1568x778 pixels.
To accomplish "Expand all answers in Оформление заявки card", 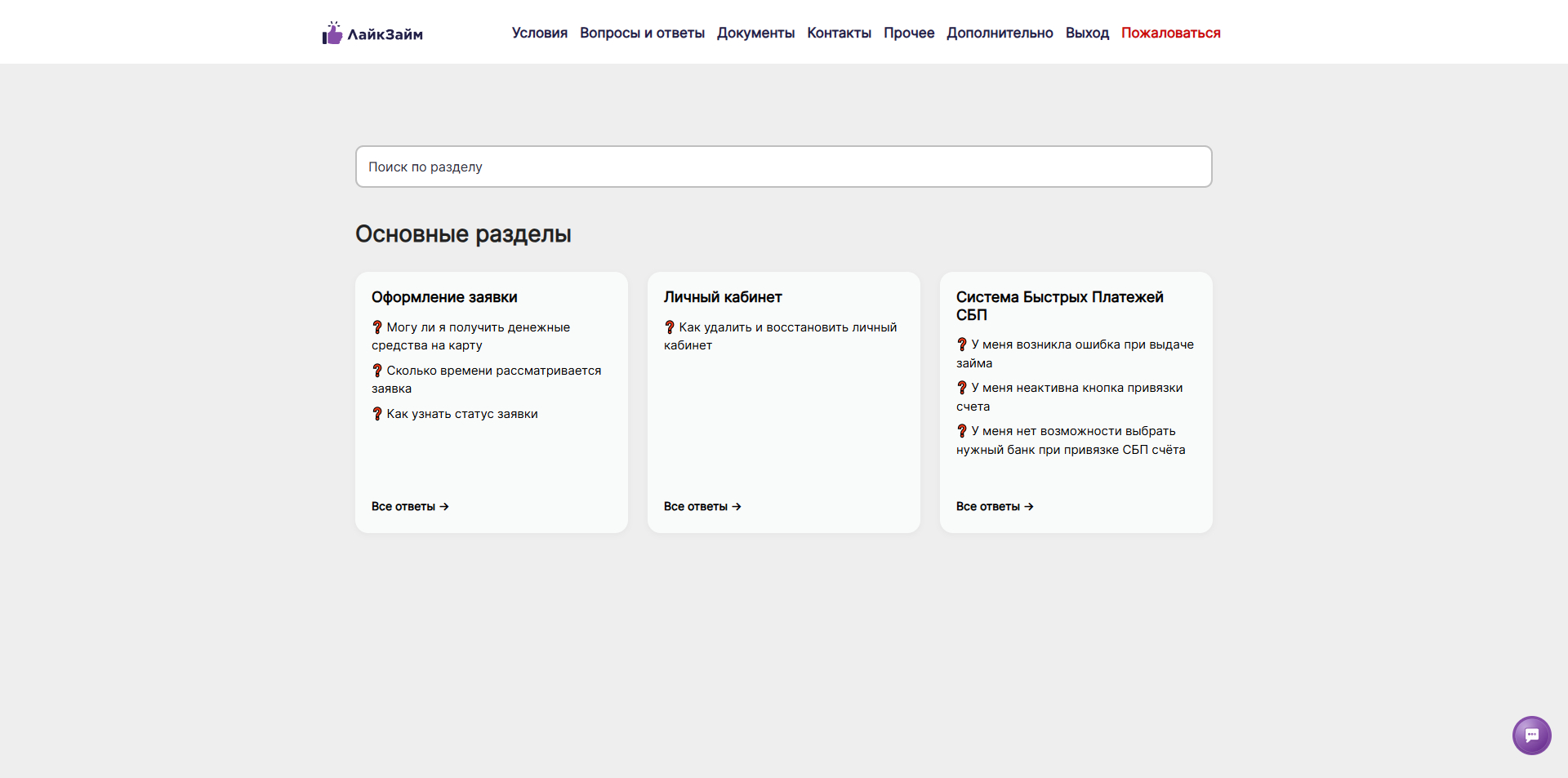I will pyautogui.click(x=410, y=506).
